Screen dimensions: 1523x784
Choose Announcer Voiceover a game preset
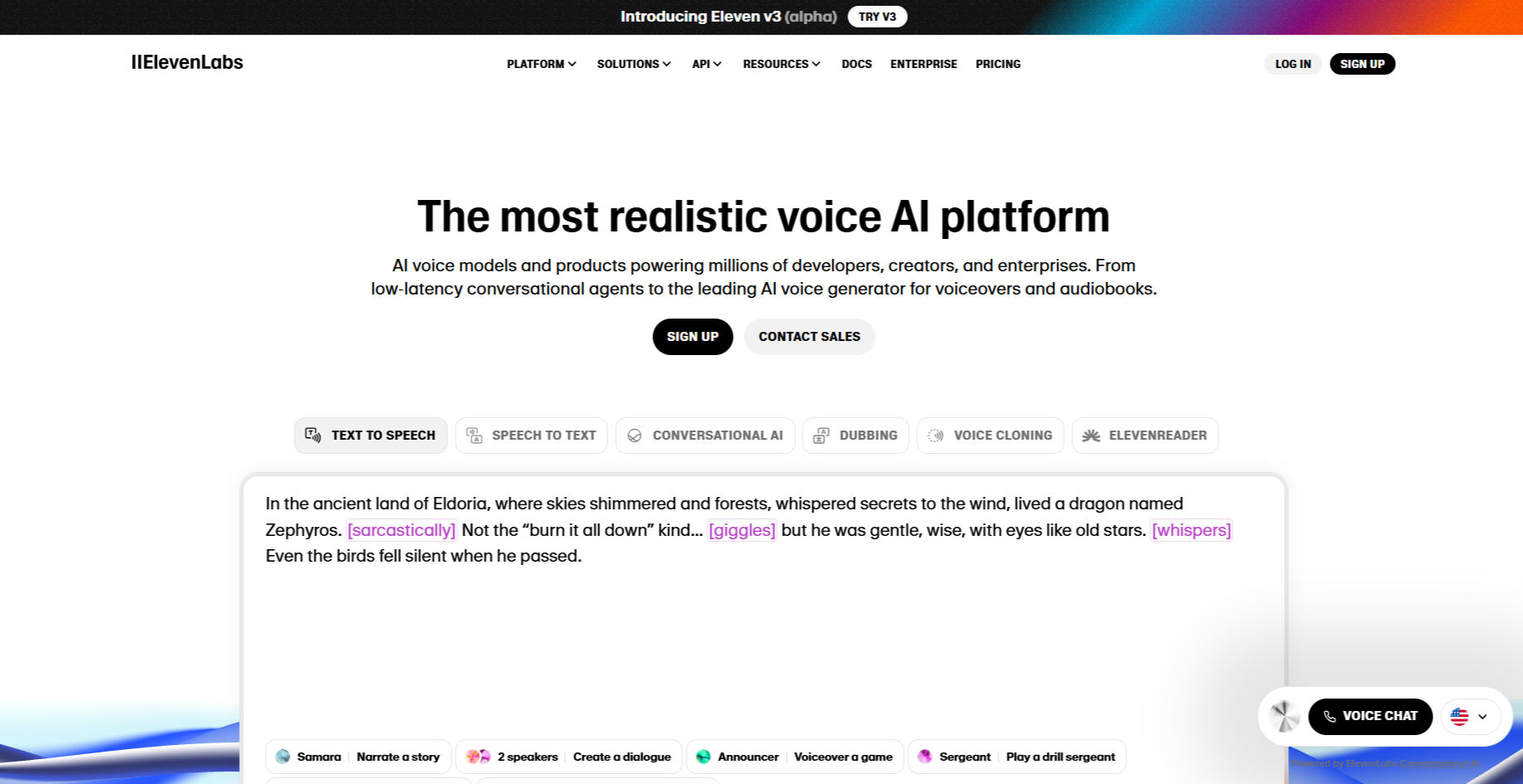[795, 757]
